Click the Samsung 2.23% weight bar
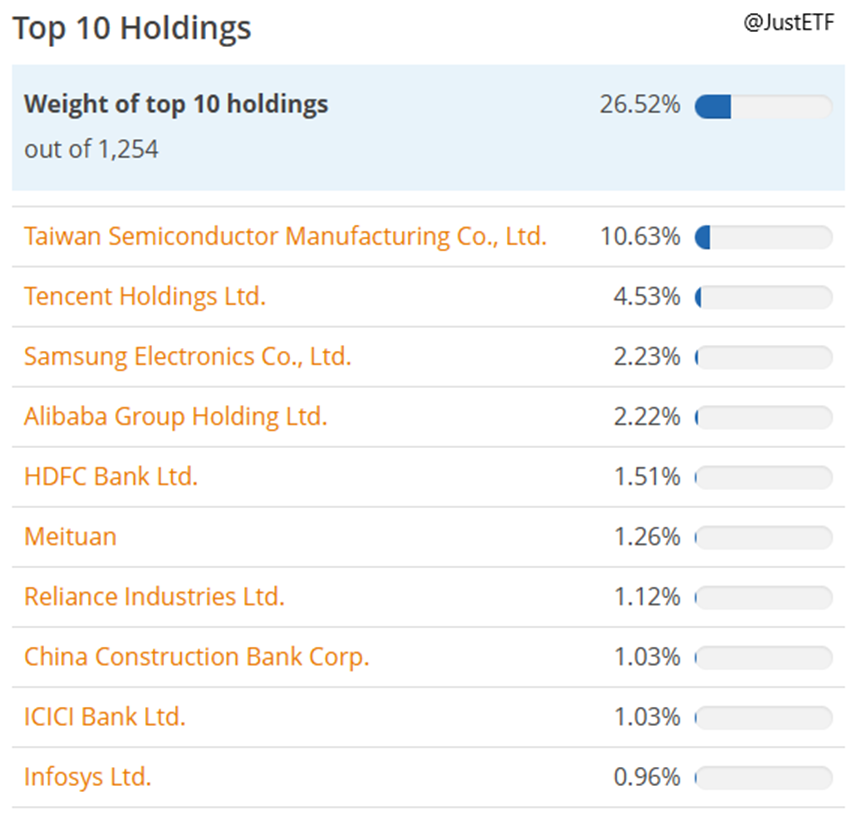 point(763,358)
